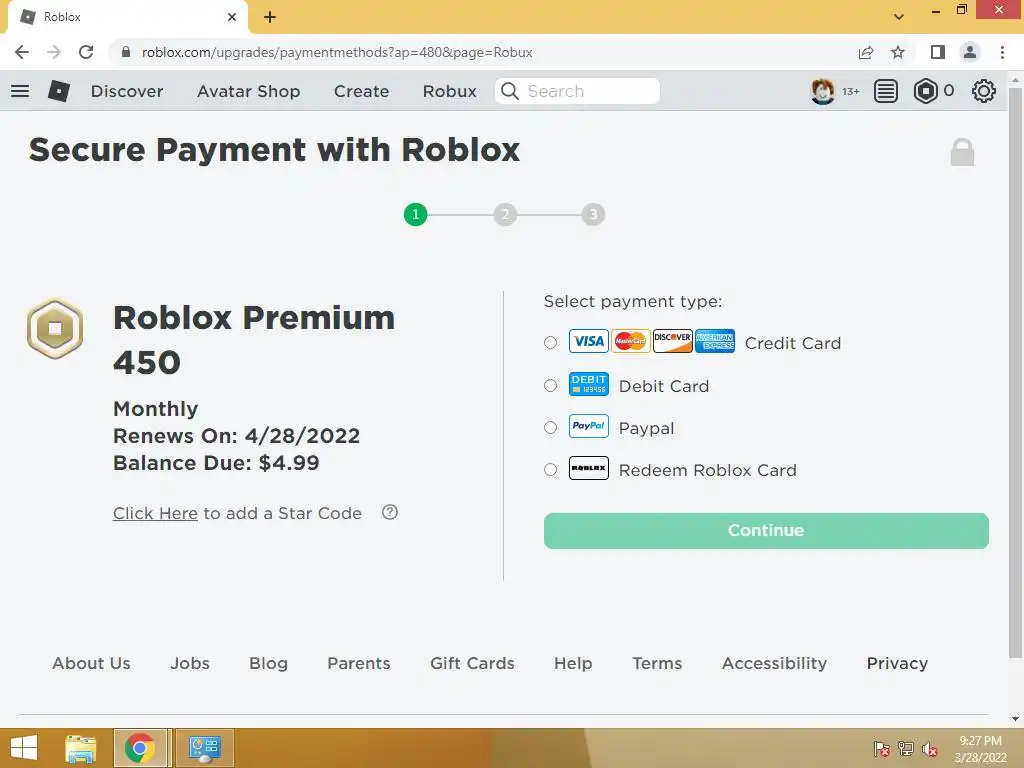This screenshot has width=1024, height=768.
Task: Click the MasterCard logo
Action: [x=630, y=341]
